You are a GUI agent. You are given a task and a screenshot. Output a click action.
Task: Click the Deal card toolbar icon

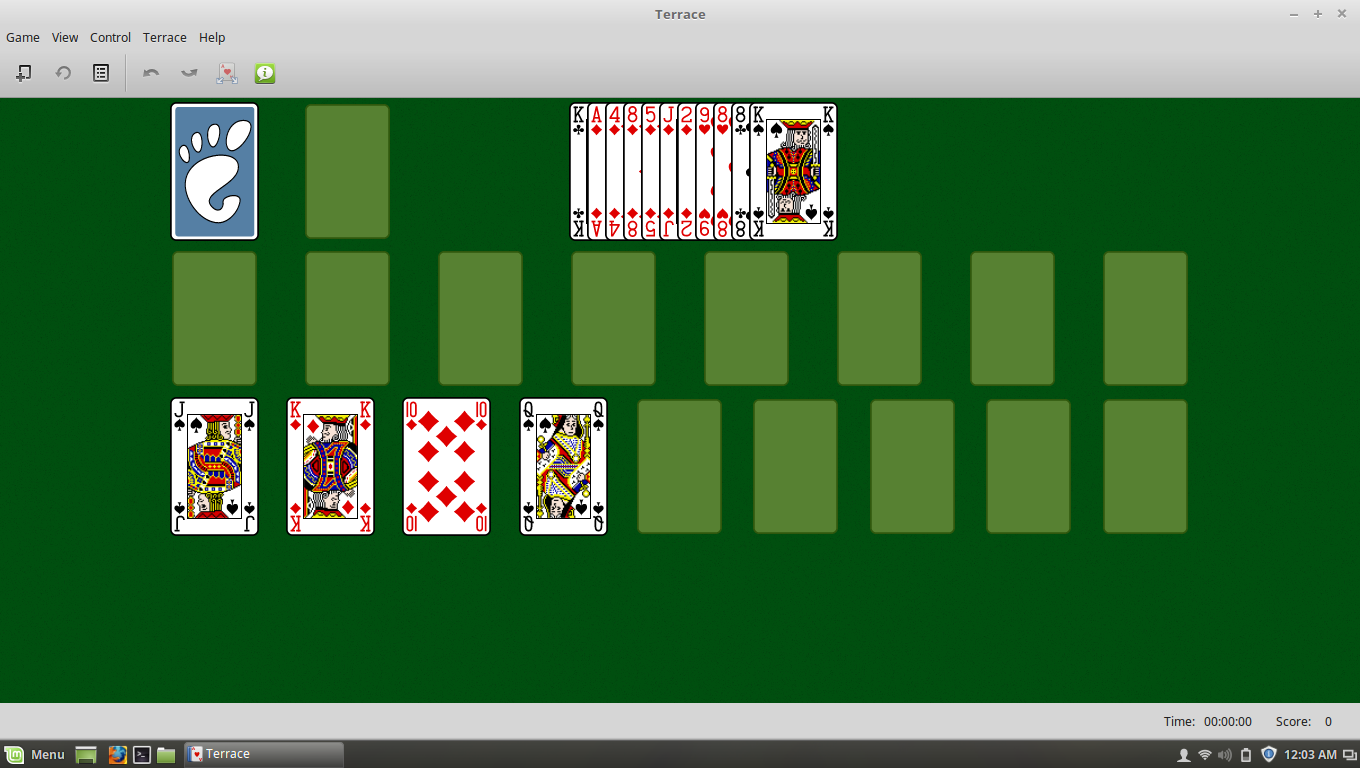click(226, 72)
